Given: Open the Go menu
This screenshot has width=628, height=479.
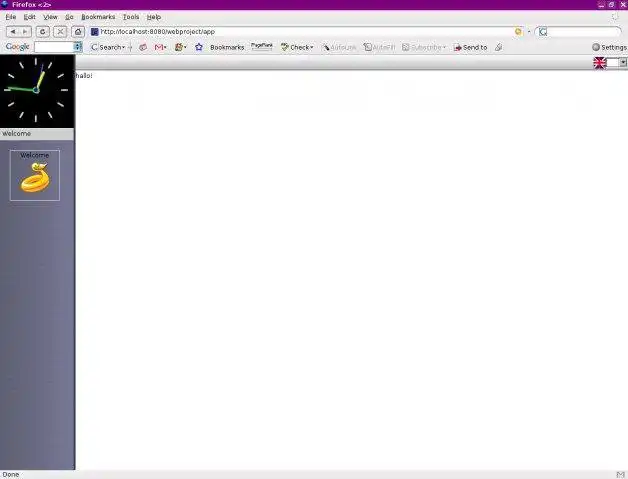Looking at the screenshot, I should [69, 17].
